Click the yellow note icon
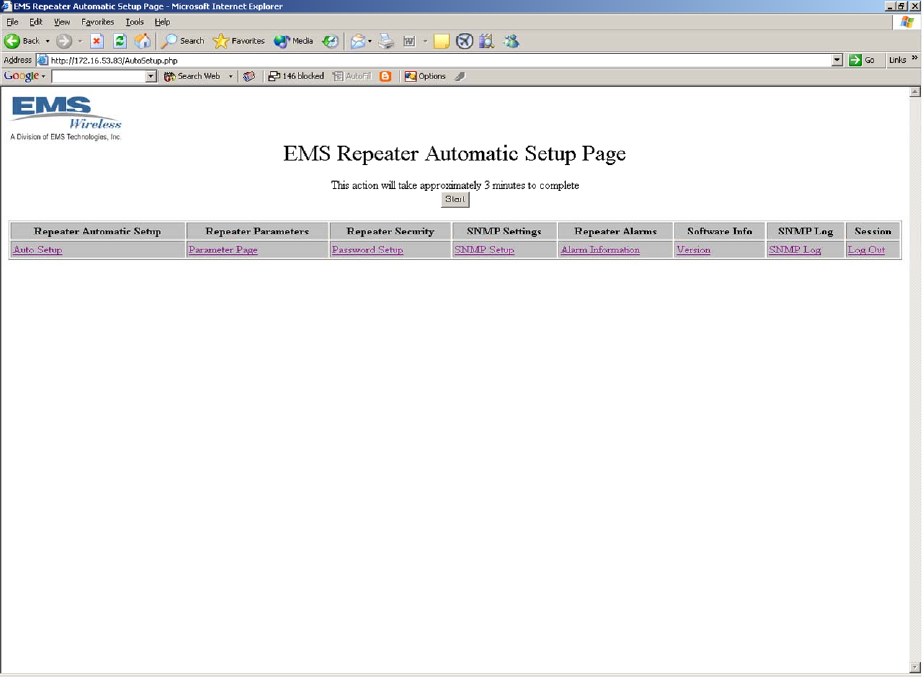Viewport: 922px width, 677px height. [x=442, y=41]
